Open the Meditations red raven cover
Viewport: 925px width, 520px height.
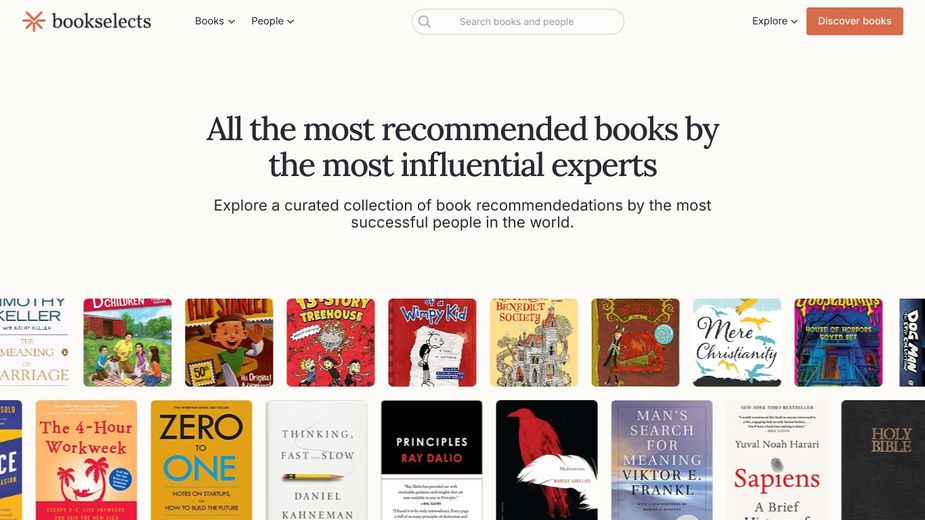tap(546, 460)
